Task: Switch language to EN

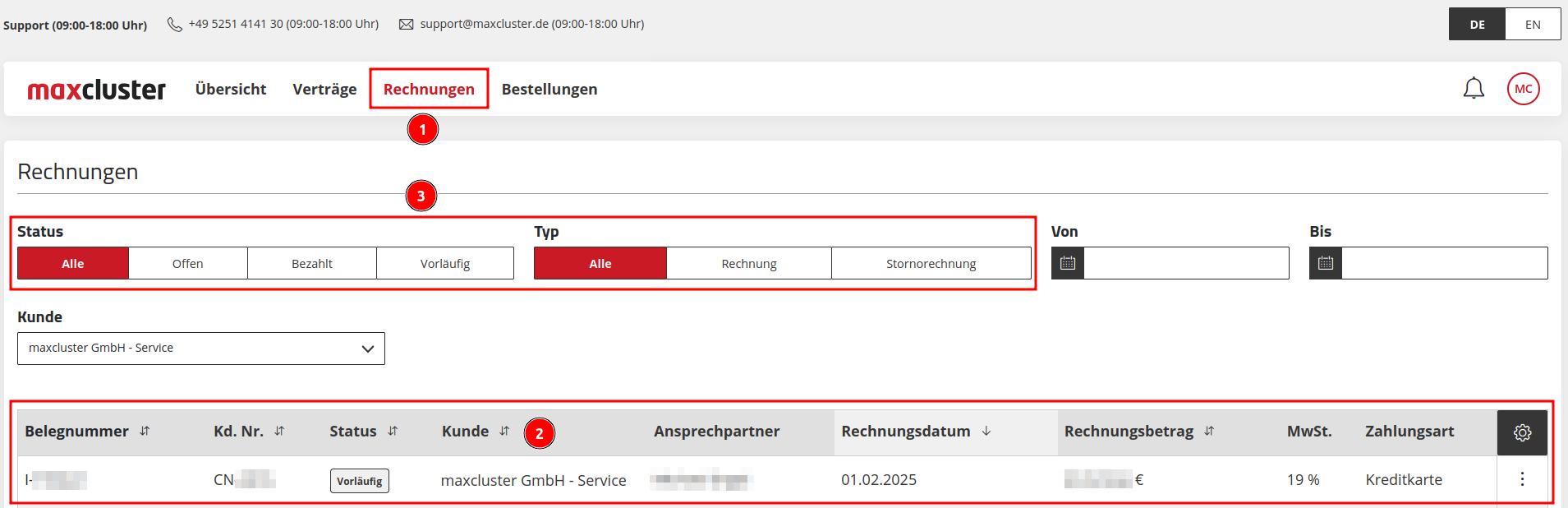Action: (1533, 24)
